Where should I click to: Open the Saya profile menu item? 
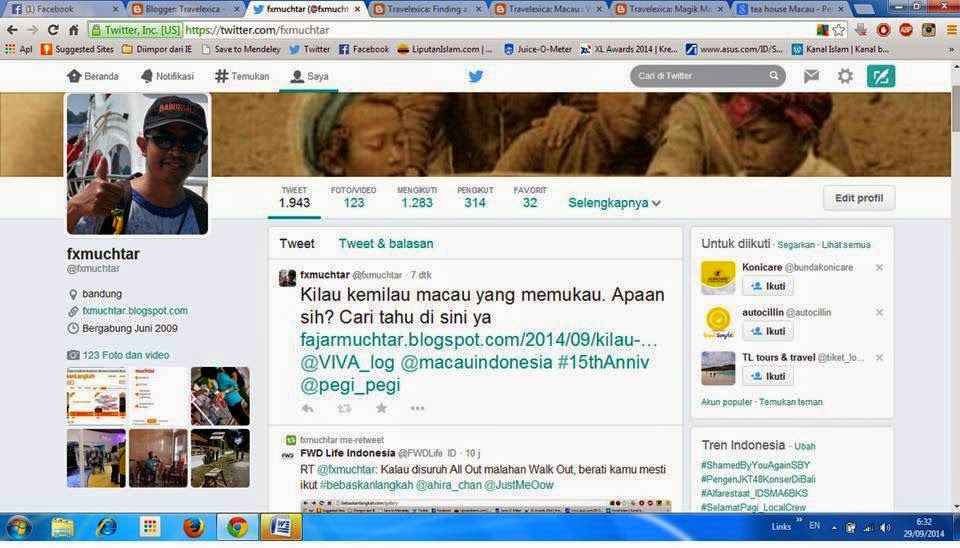point(309,76)
